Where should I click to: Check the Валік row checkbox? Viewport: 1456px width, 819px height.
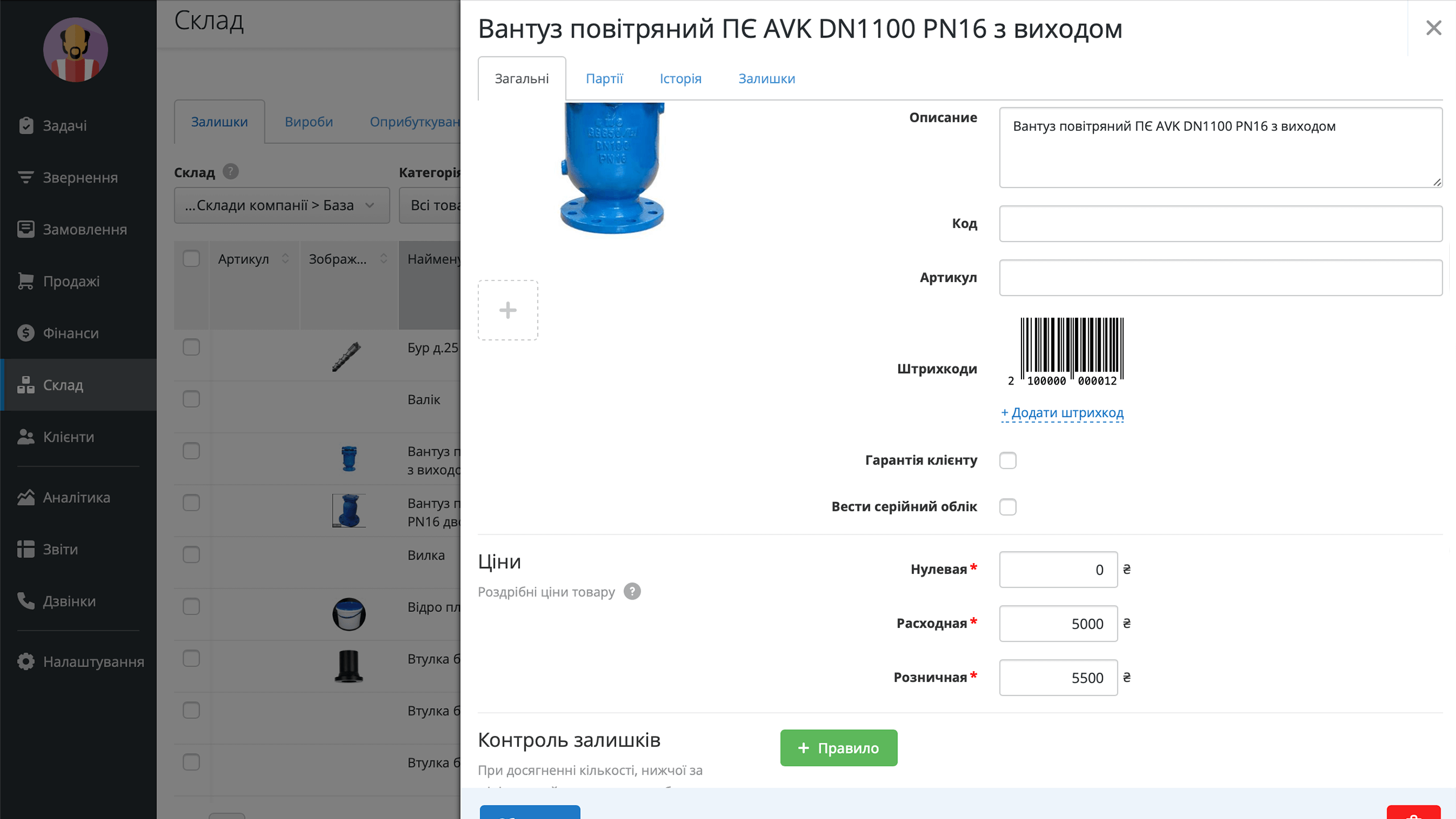(x=191, y=399)
